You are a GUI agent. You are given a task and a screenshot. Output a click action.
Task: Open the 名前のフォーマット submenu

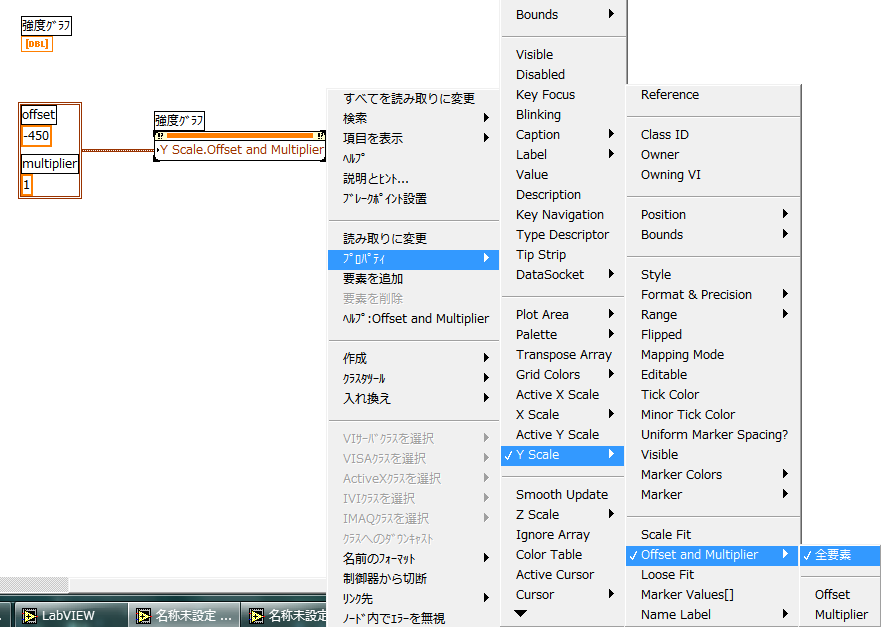[414, 558]
